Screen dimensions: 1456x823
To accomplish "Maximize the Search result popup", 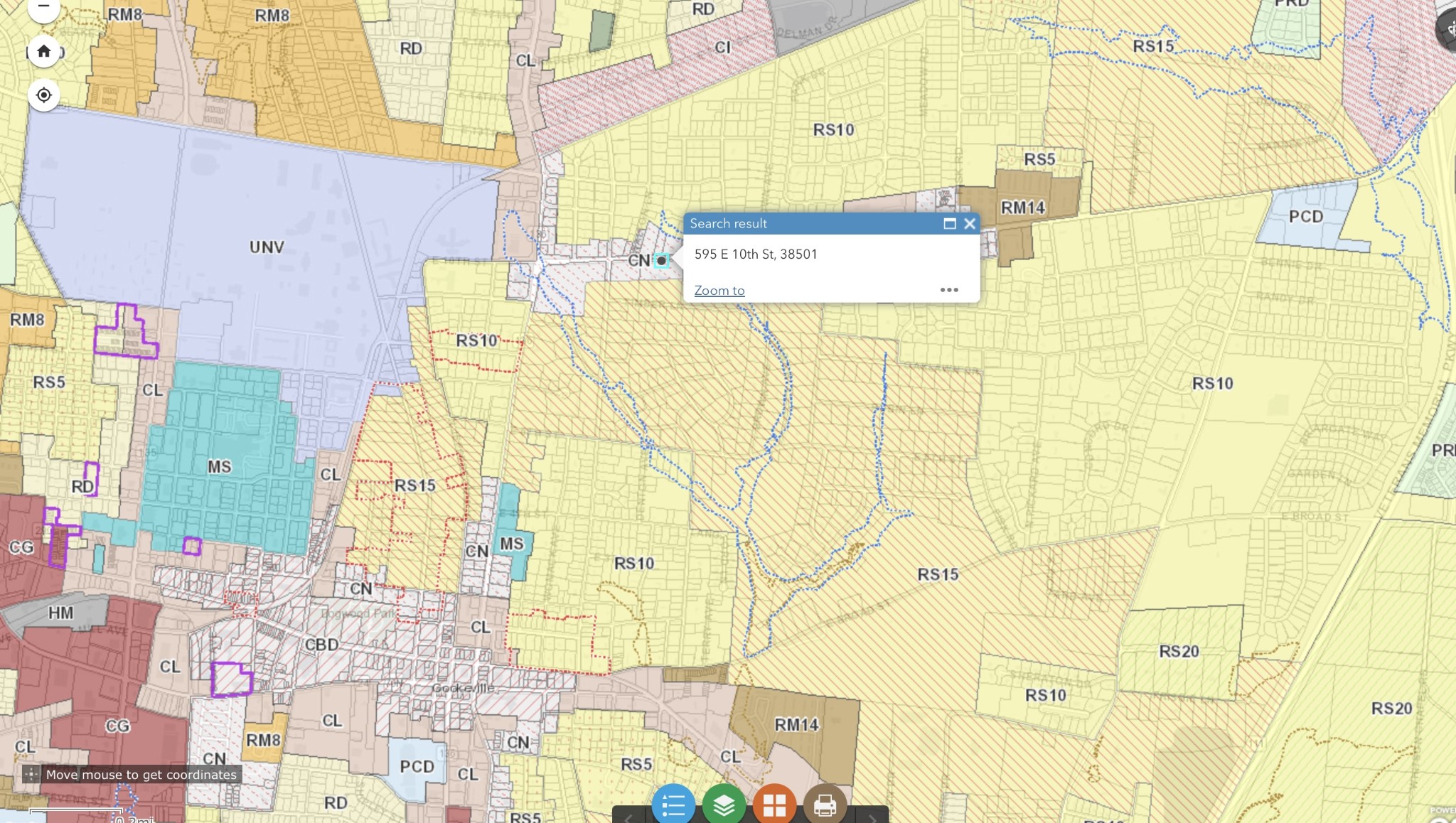I will [x=949, y=224].
